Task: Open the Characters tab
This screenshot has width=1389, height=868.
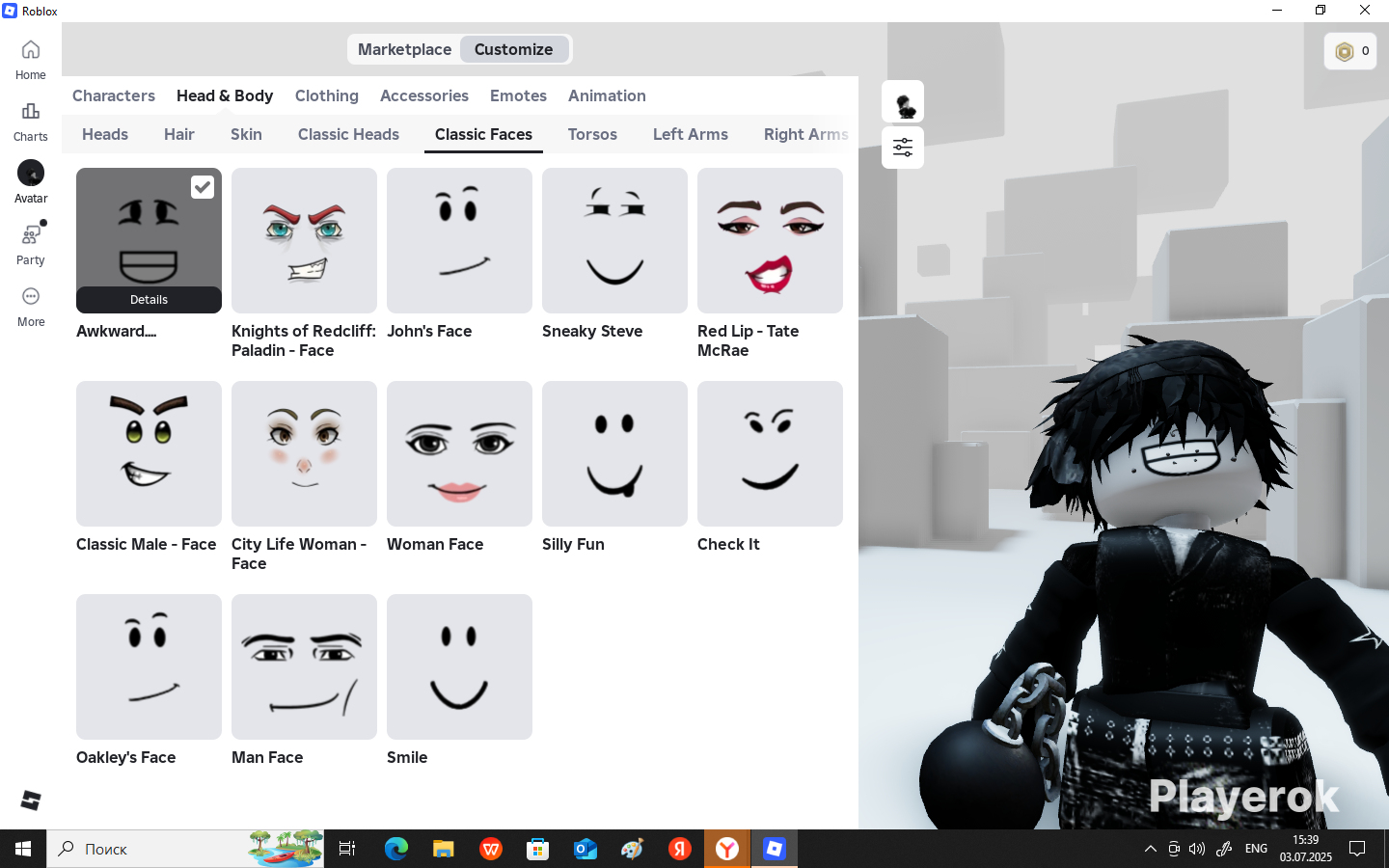Action: point(114,95)
